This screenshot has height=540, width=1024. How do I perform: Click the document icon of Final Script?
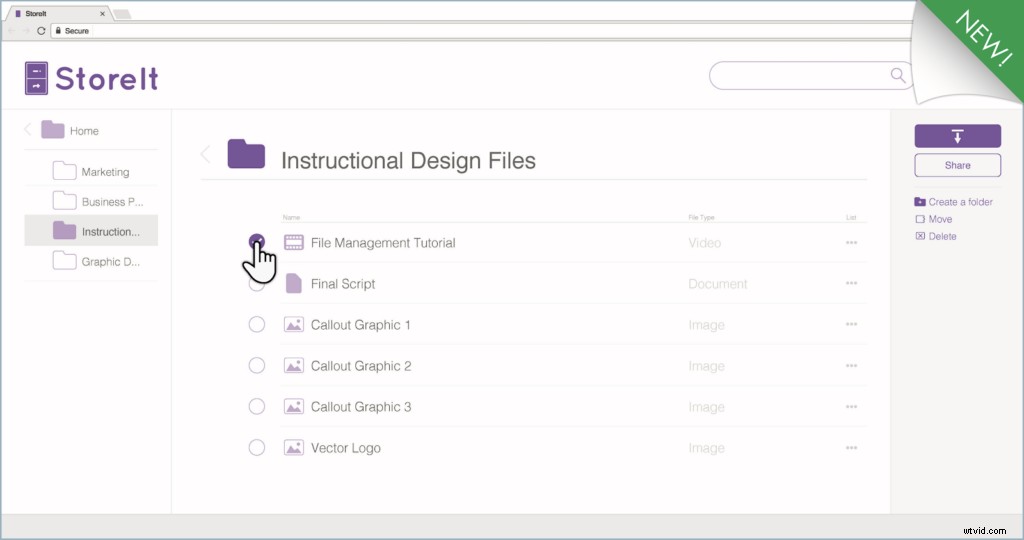click(294, 283)
